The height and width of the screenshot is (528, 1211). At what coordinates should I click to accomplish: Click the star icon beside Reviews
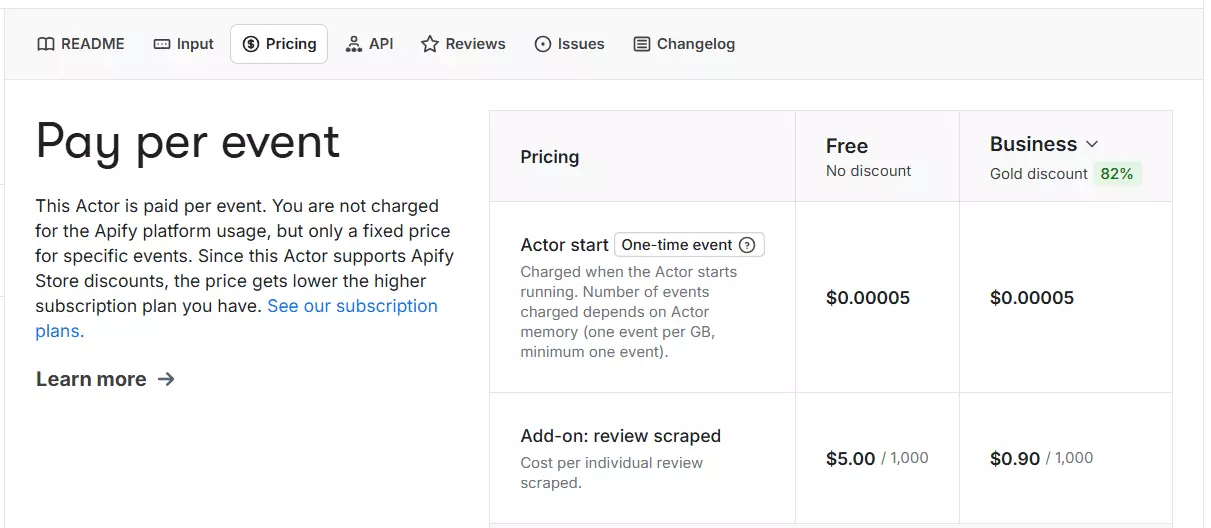tap(430, 44)
